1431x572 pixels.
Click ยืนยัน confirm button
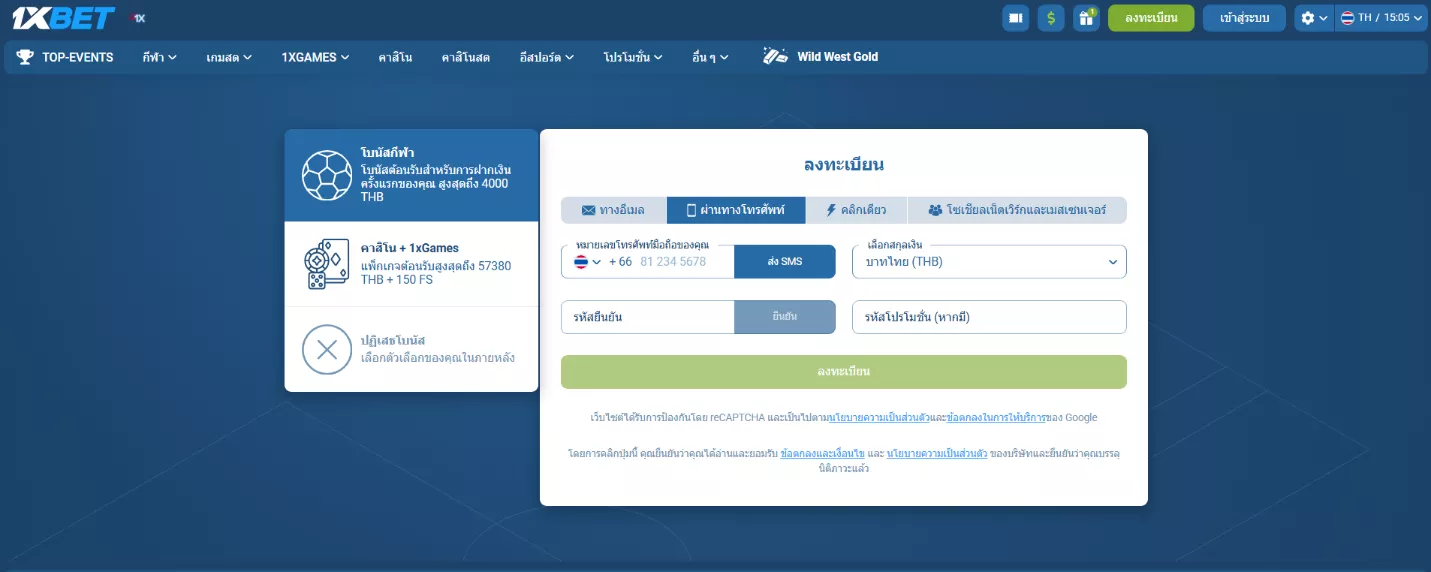[785, 317]
